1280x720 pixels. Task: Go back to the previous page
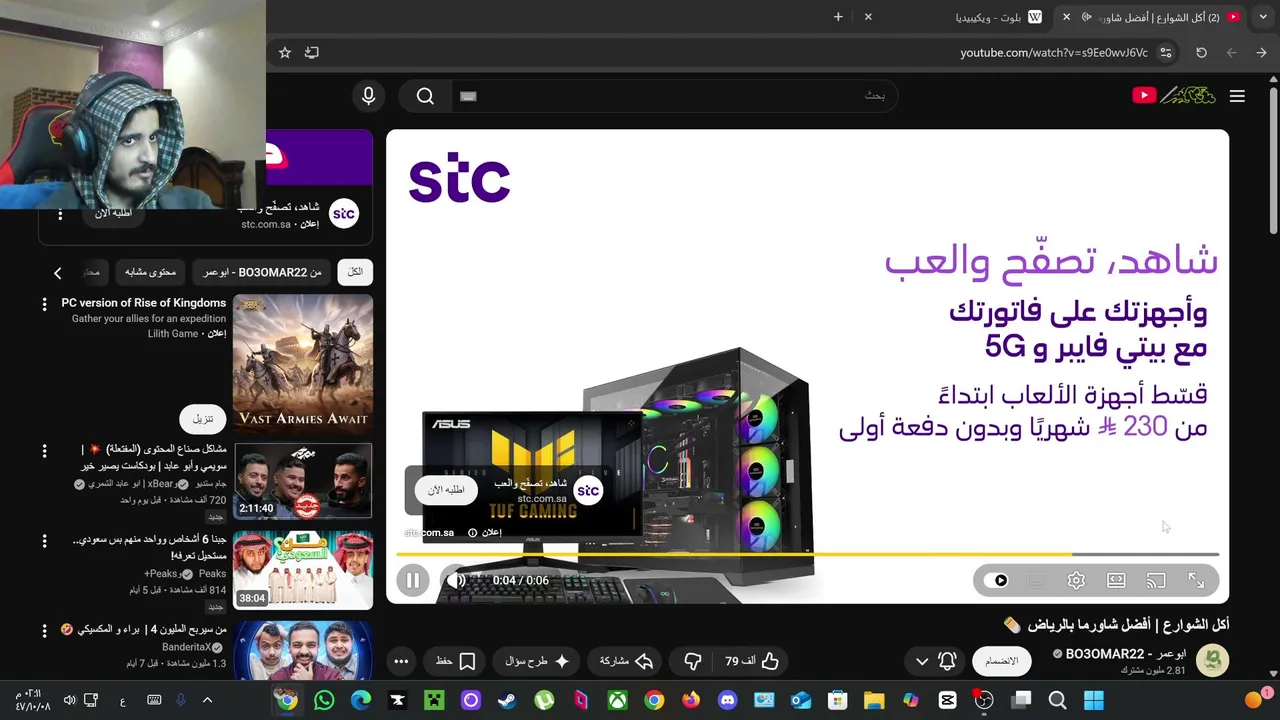[1261, 53]
